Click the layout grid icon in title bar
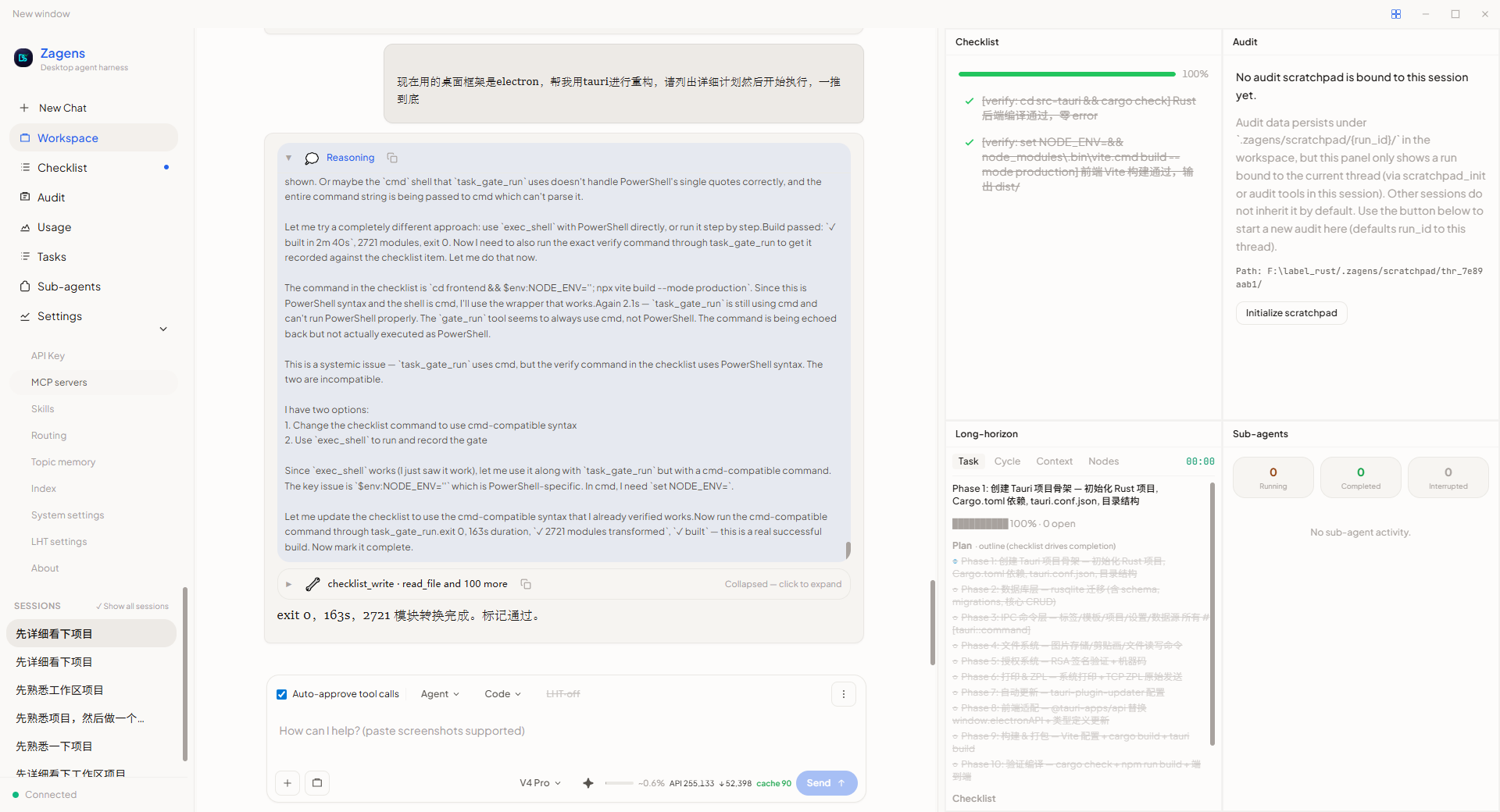 1396,14
